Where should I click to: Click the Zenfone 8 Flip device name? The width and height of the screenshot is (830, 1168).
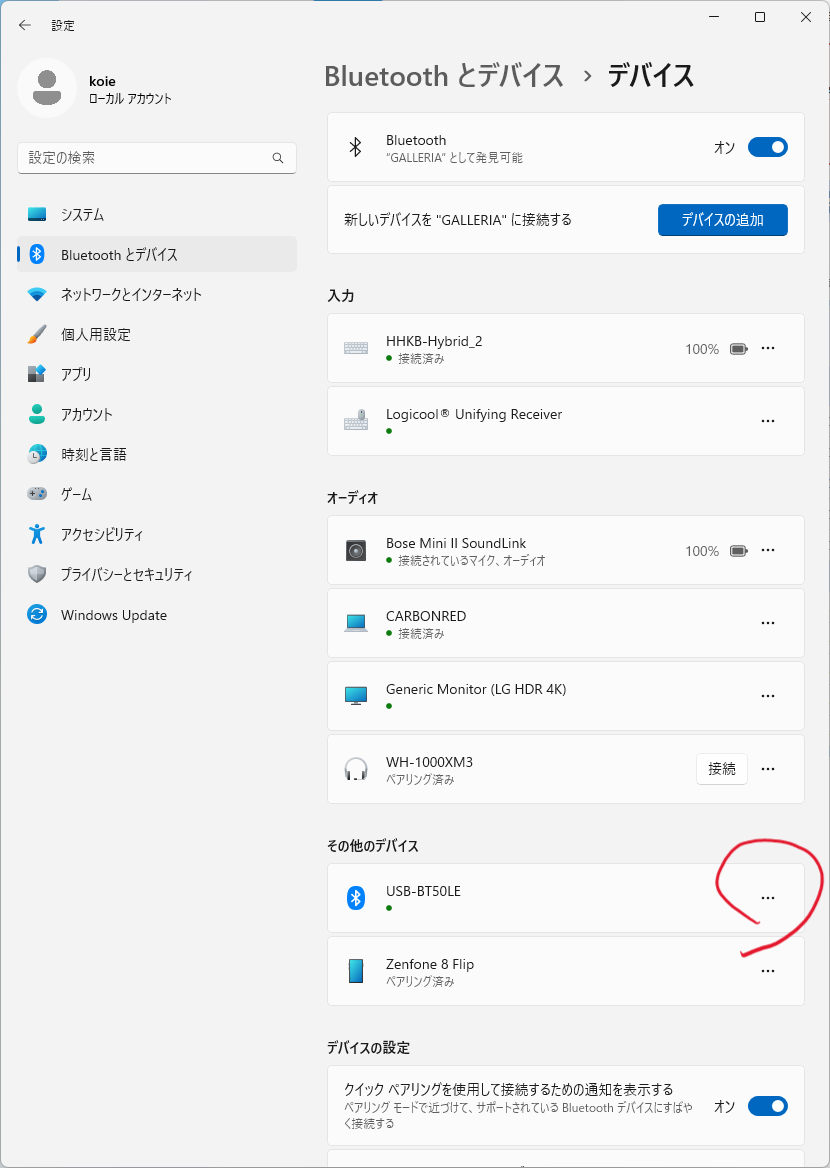(x=430, y=964)
